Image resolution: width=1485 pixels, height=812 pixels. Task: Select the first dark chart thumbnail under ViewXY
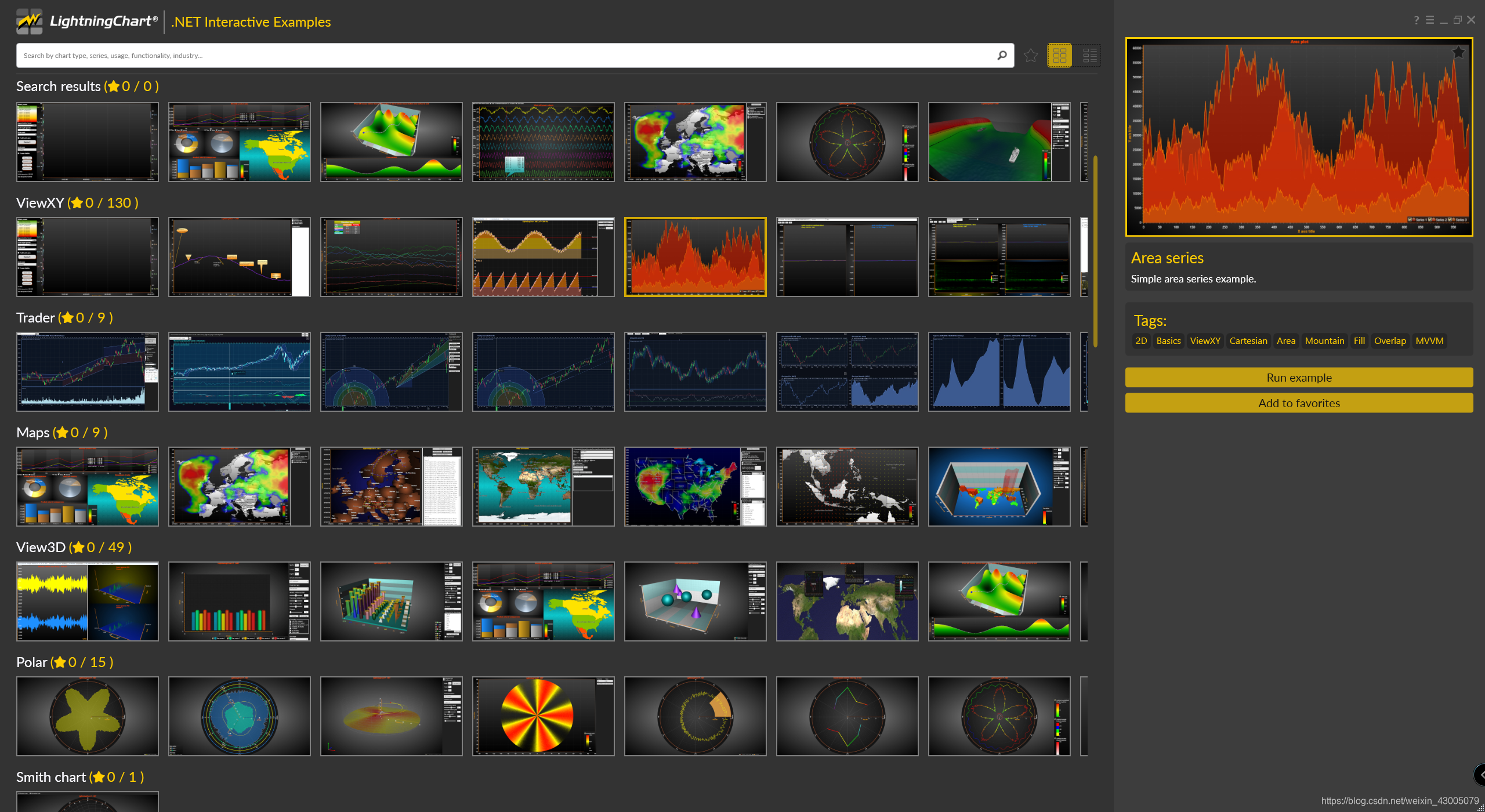(88, 257)
